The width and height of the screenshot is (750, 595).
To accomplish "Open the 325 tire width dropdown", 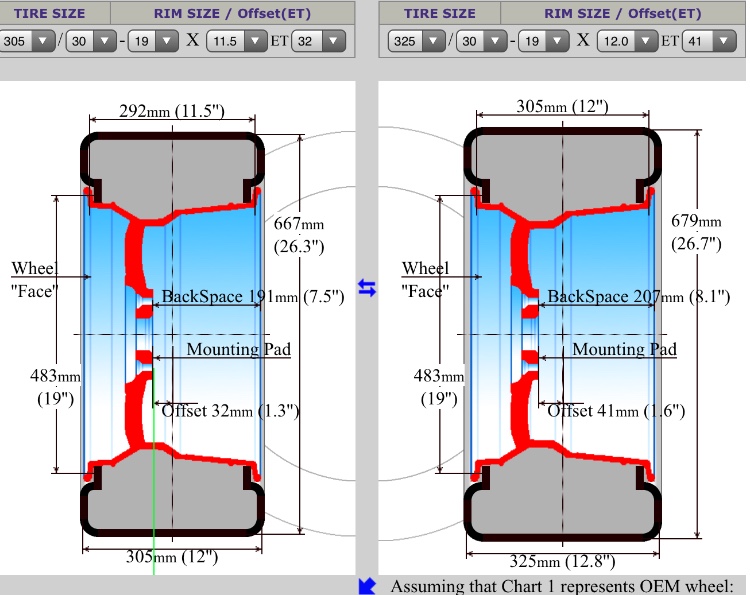I will (x=418, y=41).
